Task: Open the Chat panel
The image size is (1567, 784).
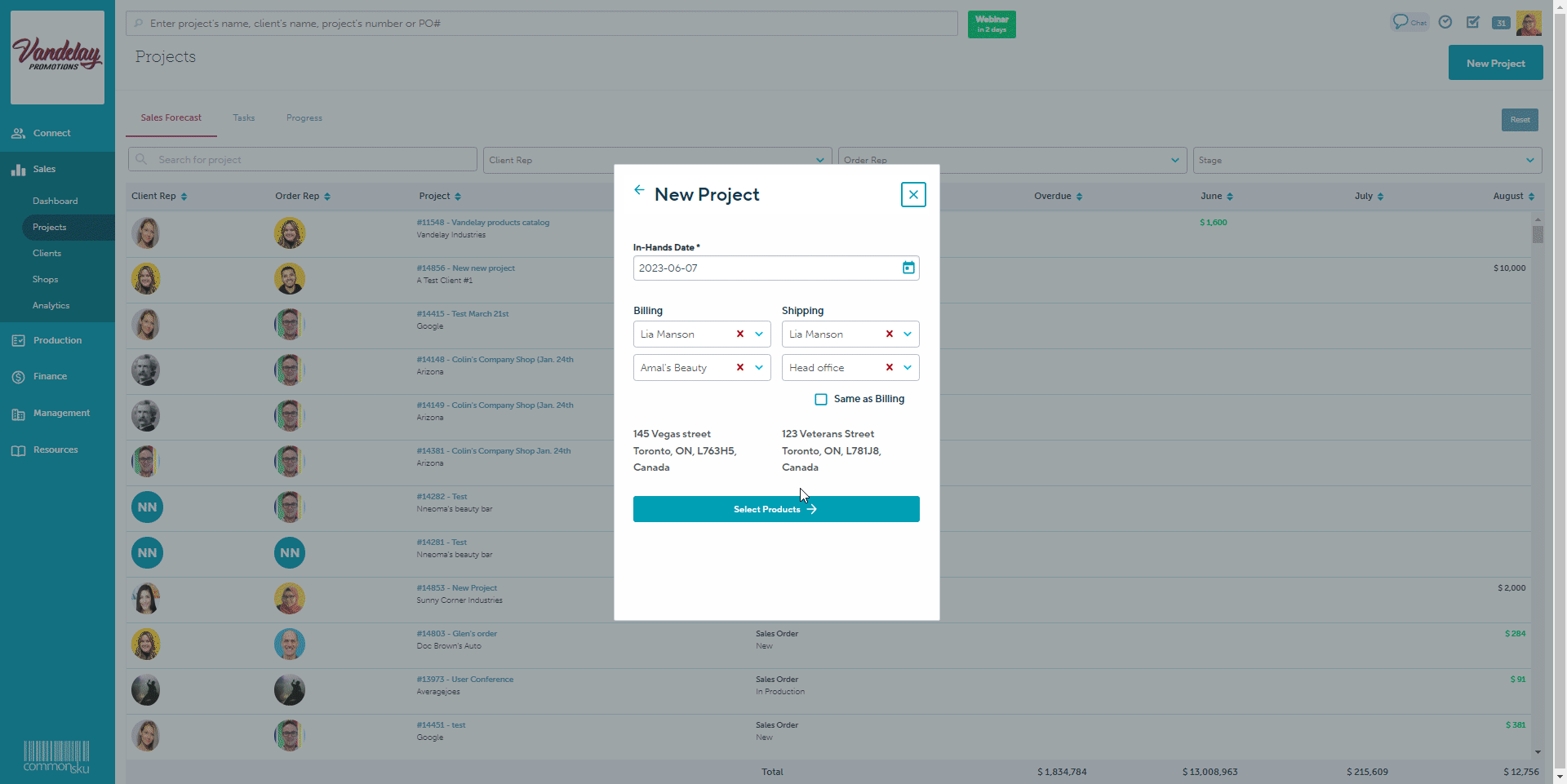Action: tap(1410, 22)
